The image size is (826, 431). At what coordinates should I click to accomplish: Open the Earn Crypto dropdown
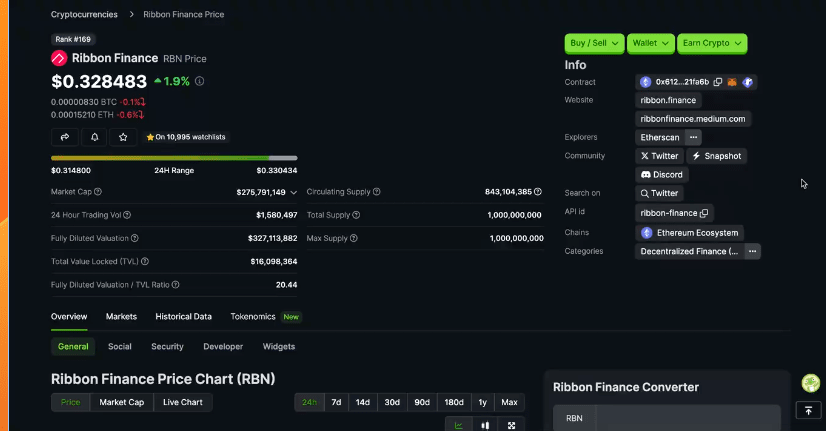pos(712,43)
